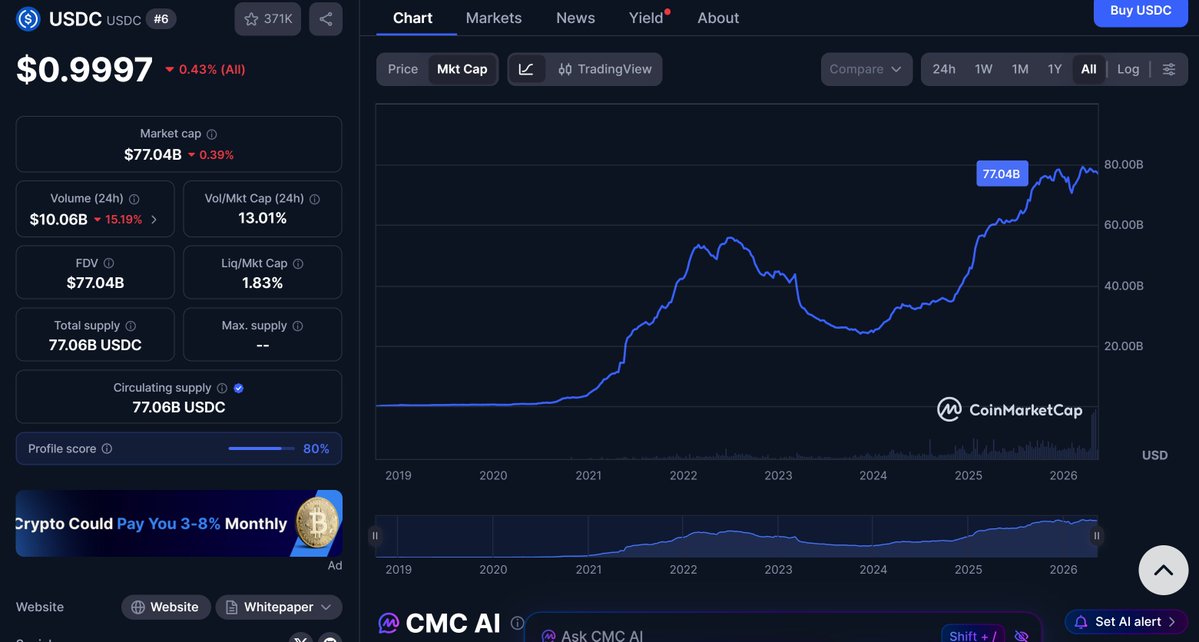Screen dimensions: 1199x642
Task: Click the $0.9997 price text
Action: 84,70
